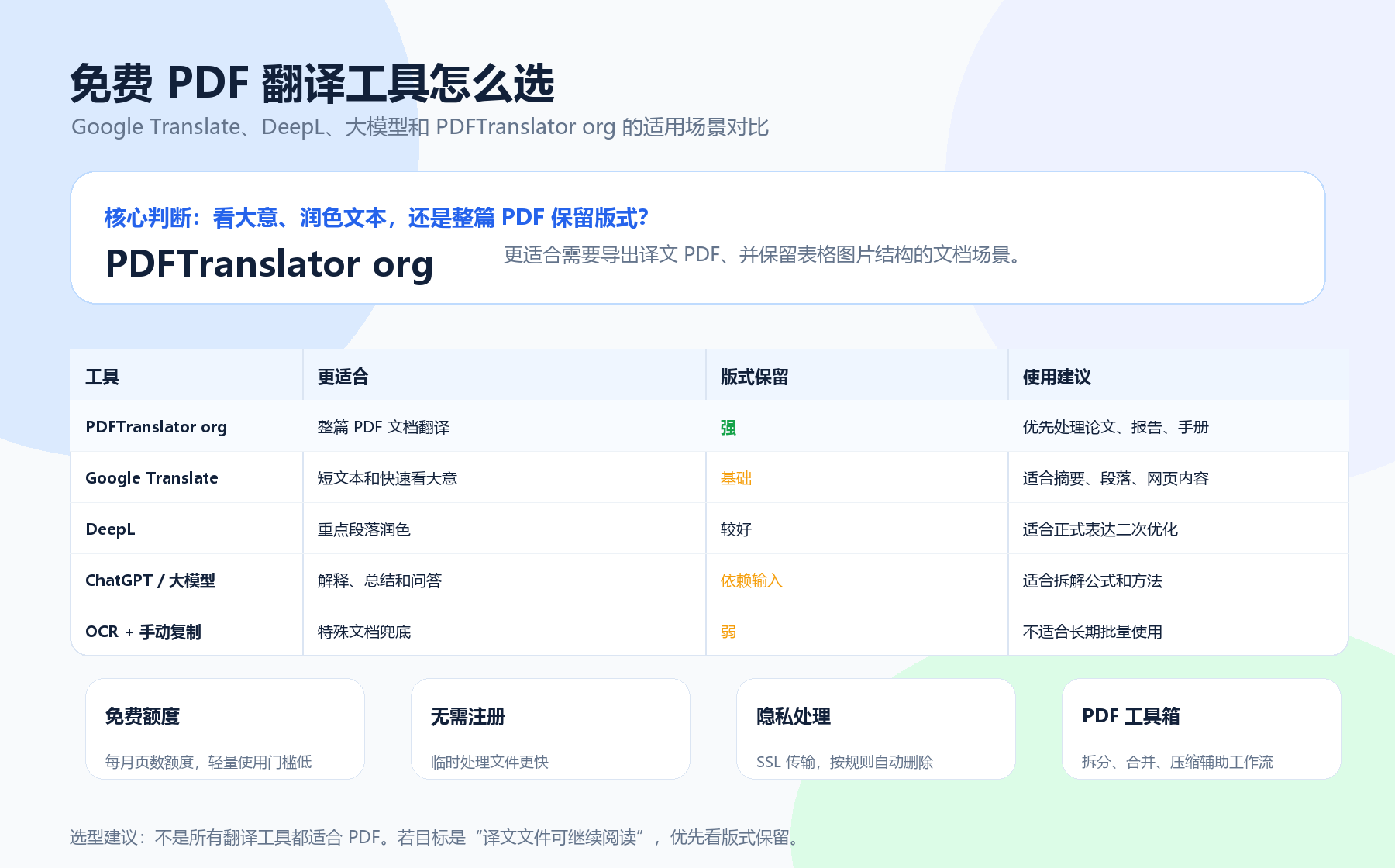1395x868 pixels.
Task: Click the cell 整篇 PDF 文档翻译
Action: pyautogui.click(x=384, y=427)
